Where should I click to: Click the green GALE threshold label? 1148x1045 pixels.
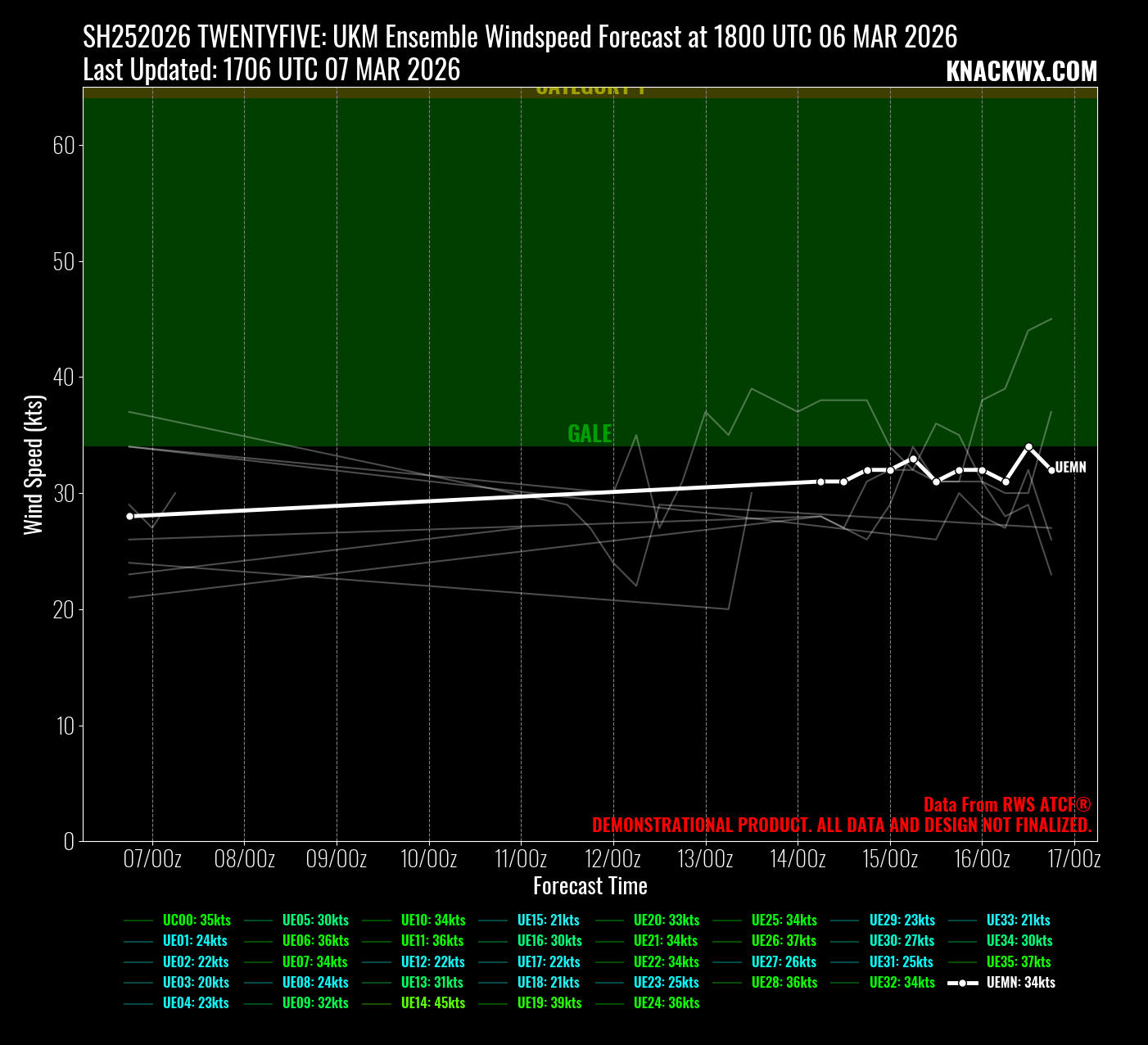click(x=590, y=433)
